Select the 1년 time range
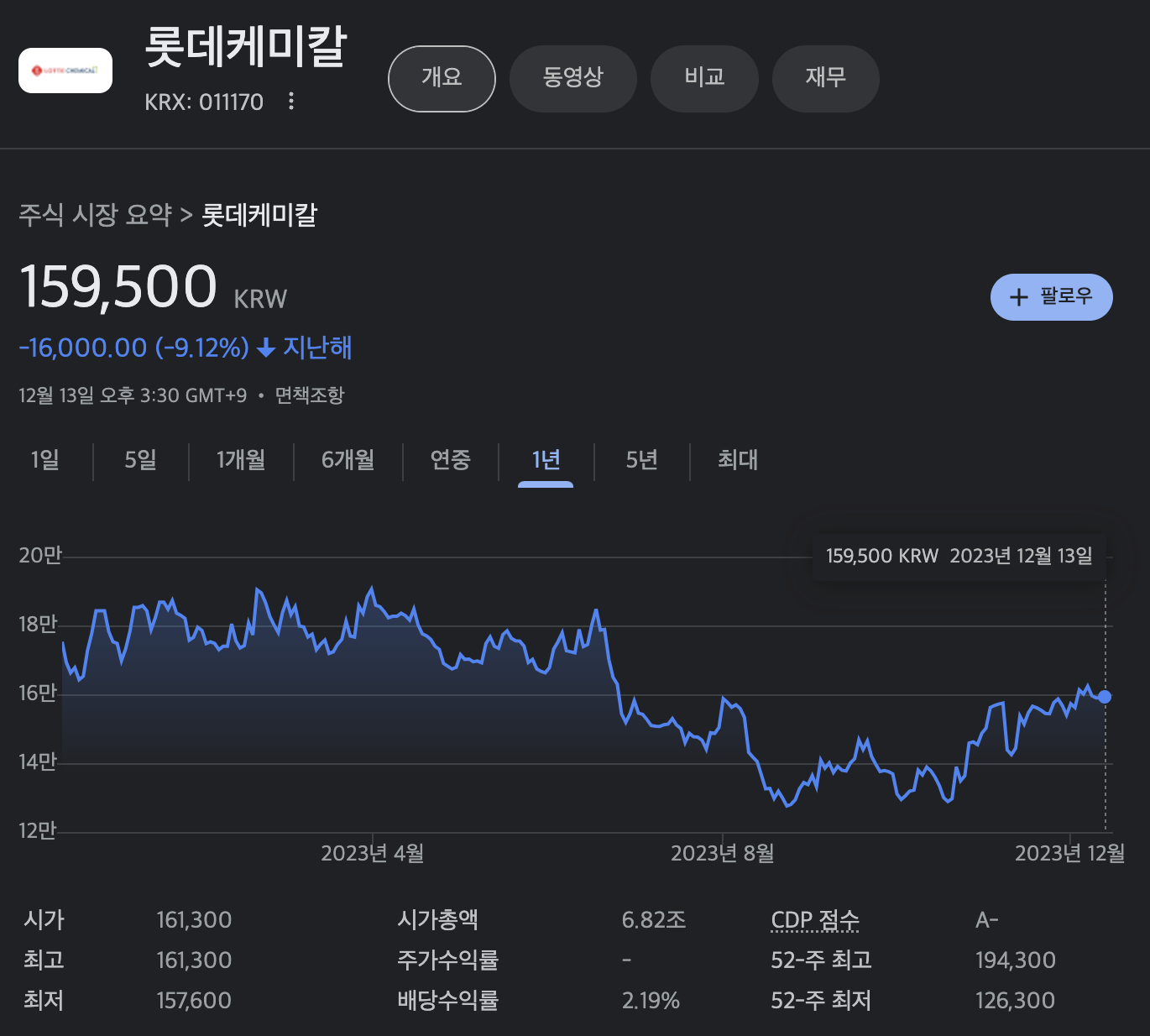This screenshot has height=1036, width=1150. [x=546, y=460]
